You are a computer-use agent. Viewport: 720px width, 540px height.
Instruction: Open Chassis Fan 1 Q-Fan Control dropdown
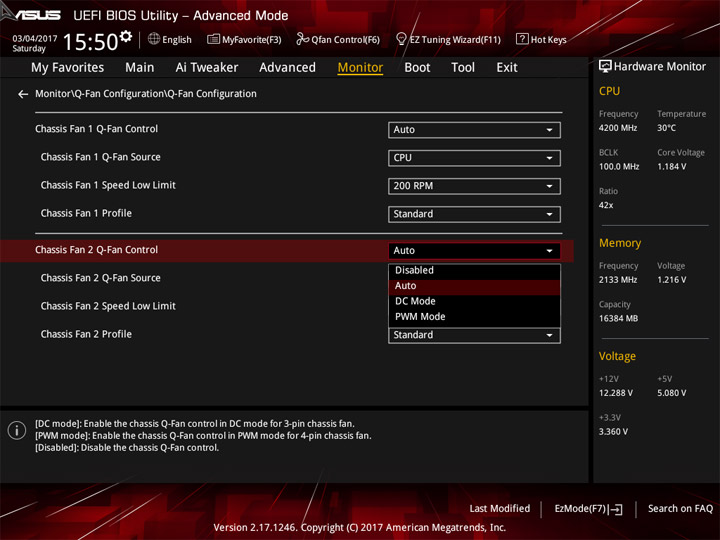(x=474, y=130)
